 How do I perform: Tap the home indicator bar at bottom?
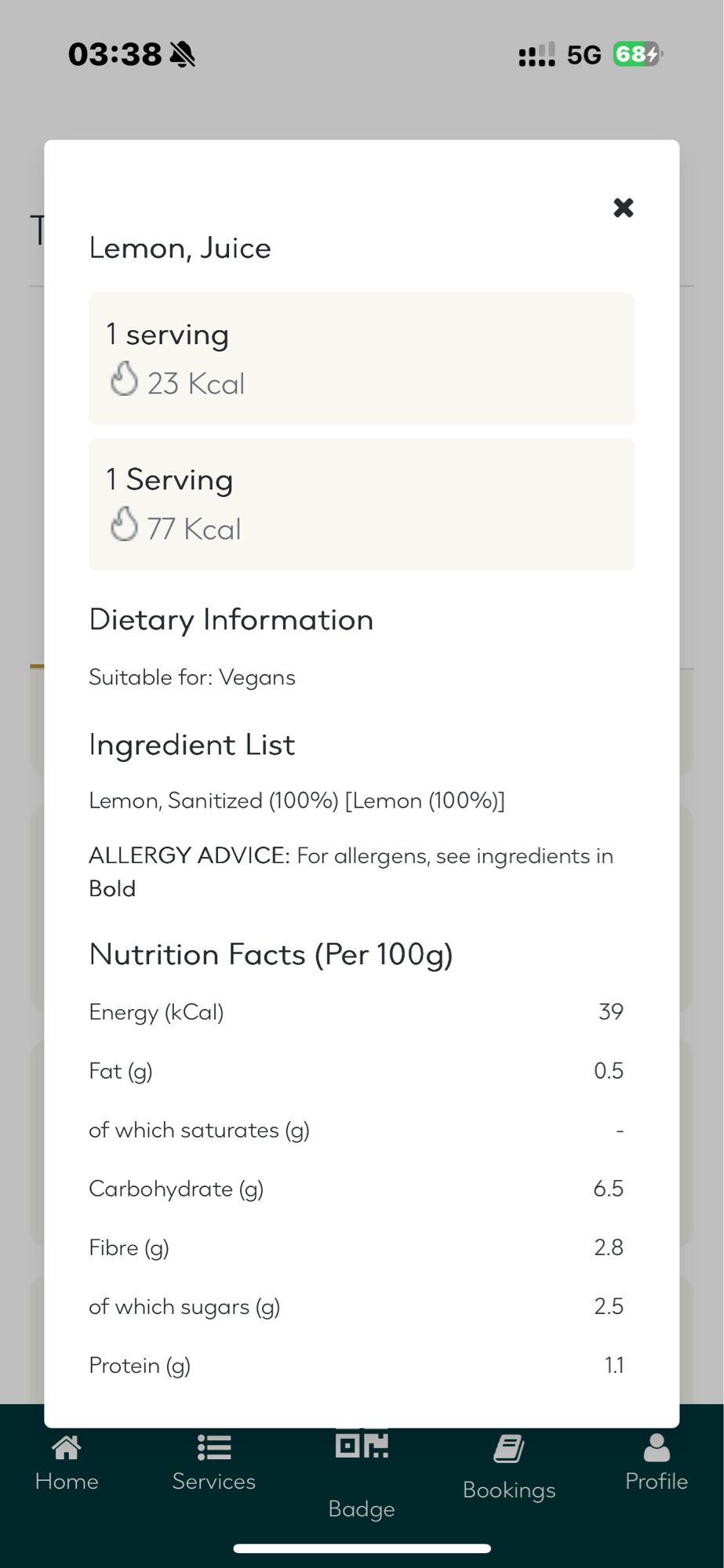tap(362, 1548)
